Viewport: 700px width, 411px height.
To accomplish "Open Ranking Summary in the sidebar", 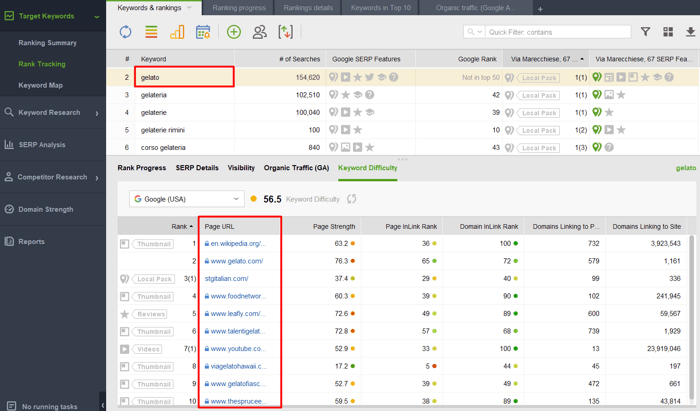I will tap(47, 43).
